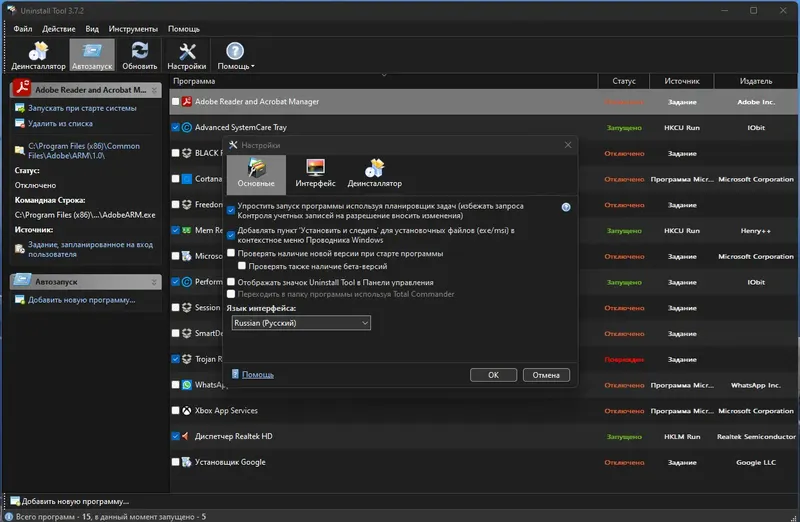Collapse the Adobe Reader sidebar panel
The height and width of the screenshot is (522, 800).
[x=154, y=90]
